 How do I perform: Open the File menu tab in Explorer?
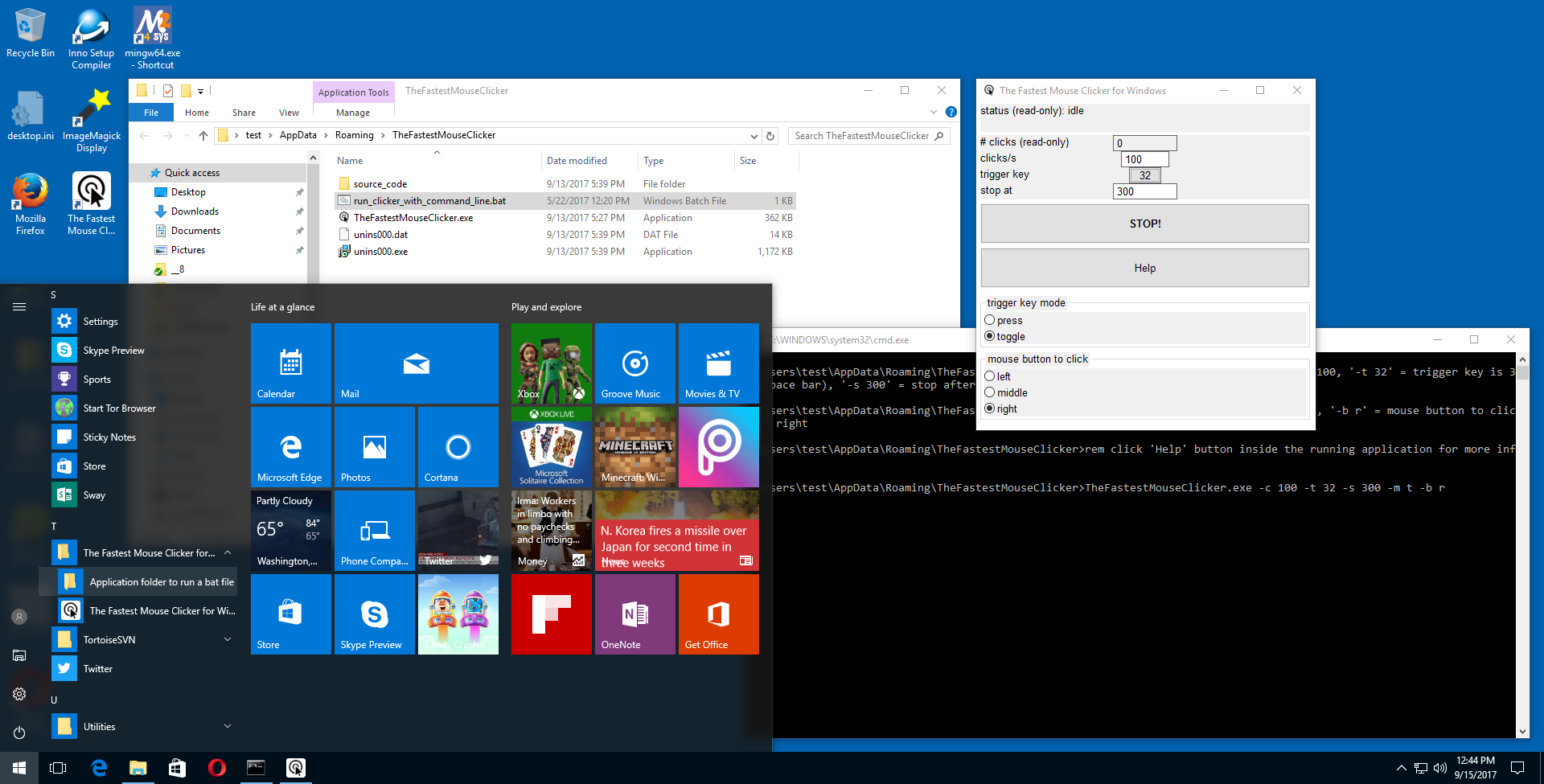151,113
